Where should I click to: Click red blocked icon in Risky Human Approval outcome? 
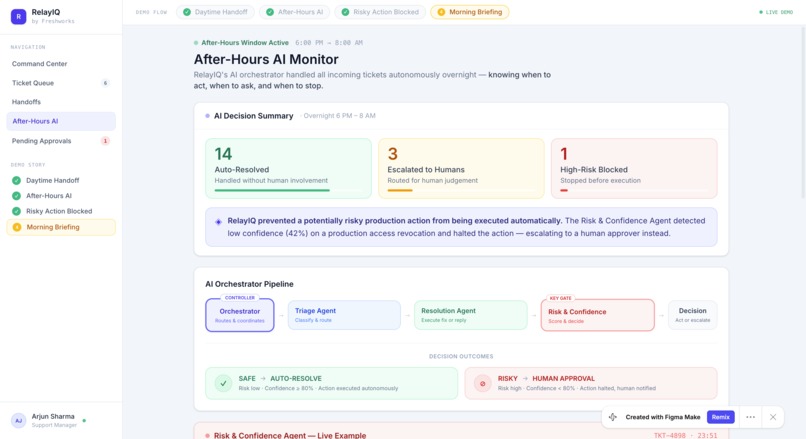click(x=482, y=383)
